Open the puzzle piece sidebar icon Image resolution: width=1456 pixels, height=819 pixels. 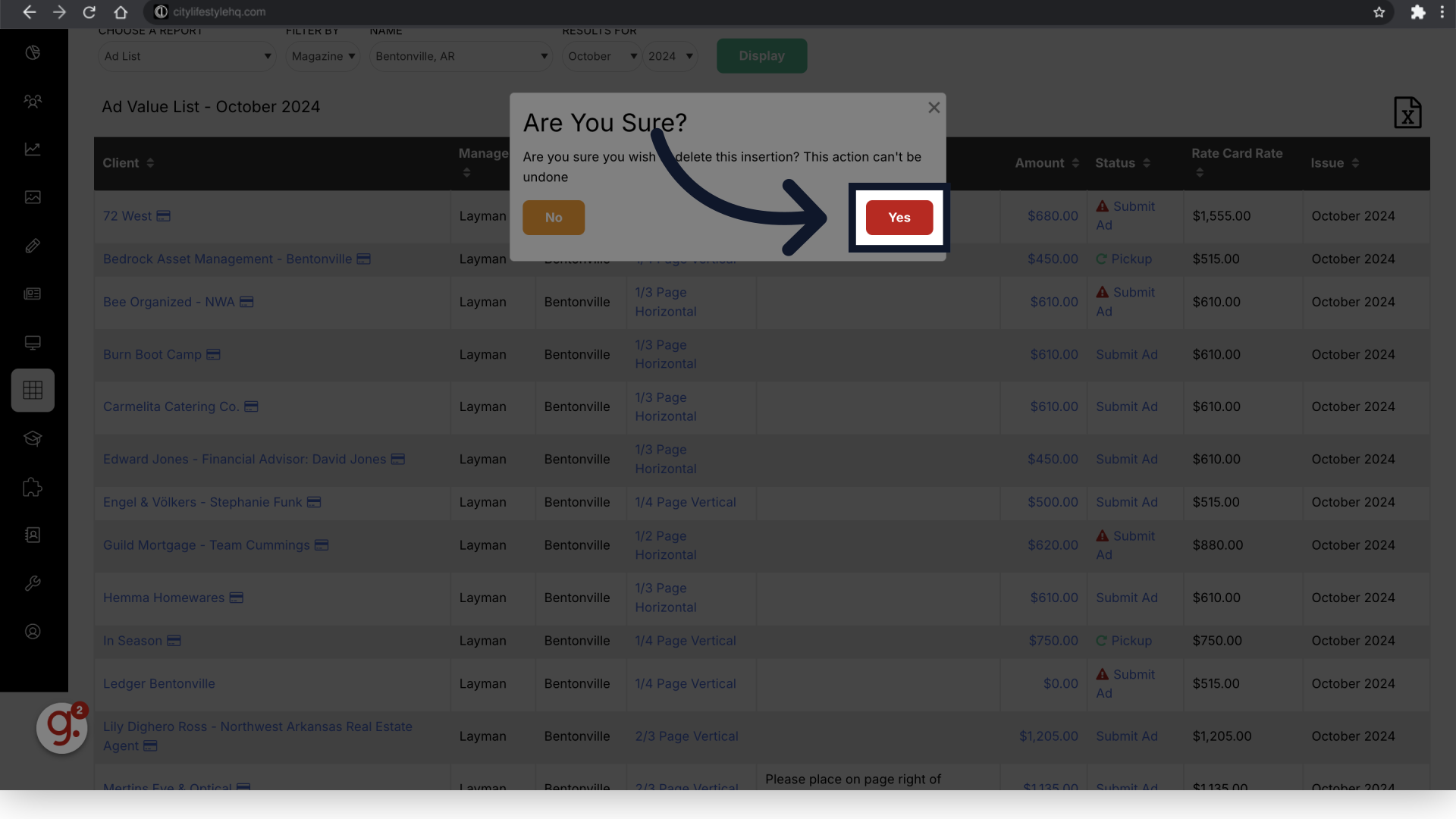pos(33,487)
